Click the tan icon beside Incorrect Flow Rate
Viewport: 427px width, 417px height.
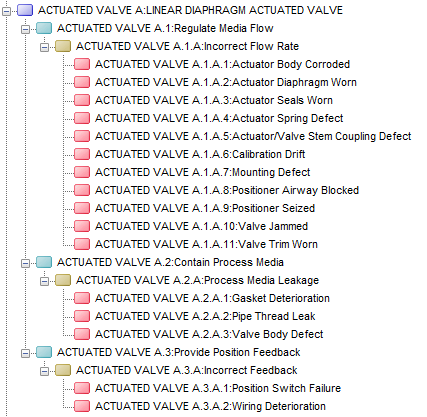[63, 46]
